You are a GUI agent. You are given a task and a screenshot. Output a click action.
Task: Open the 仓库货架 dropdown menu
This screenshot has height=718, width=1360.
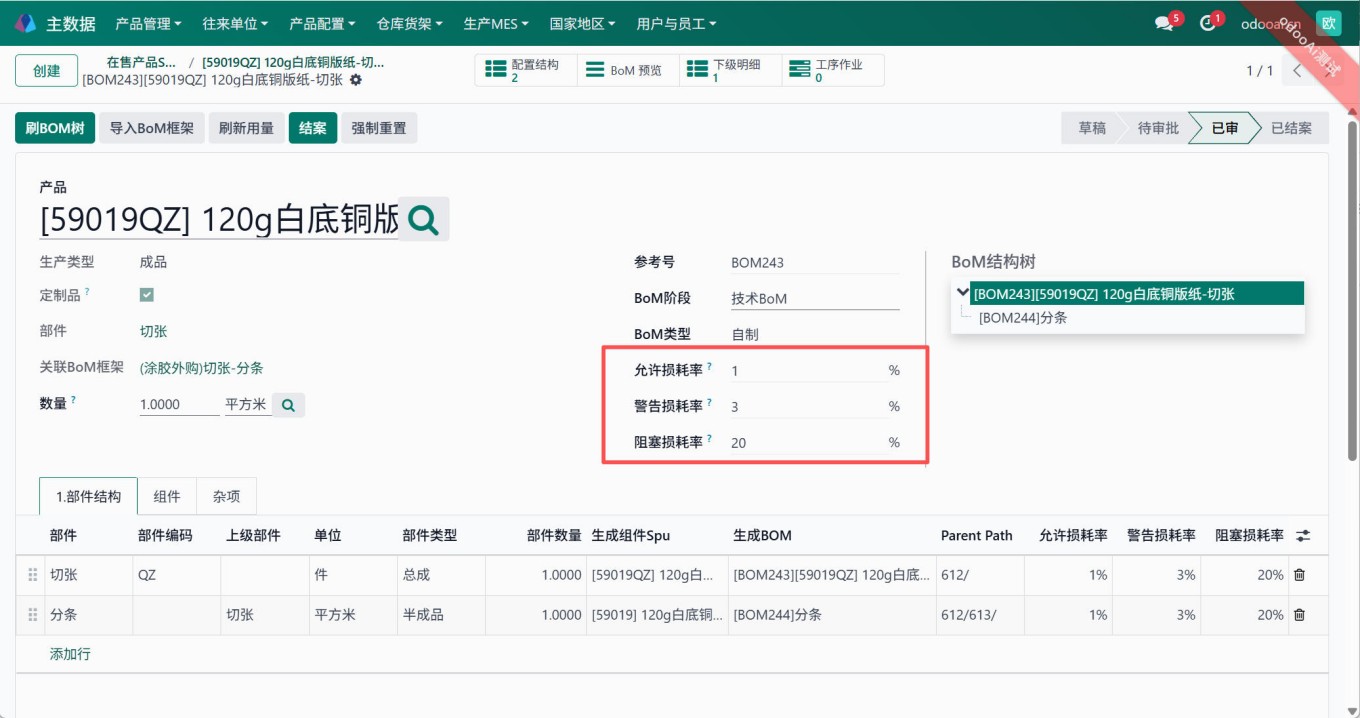click(410, 23)
